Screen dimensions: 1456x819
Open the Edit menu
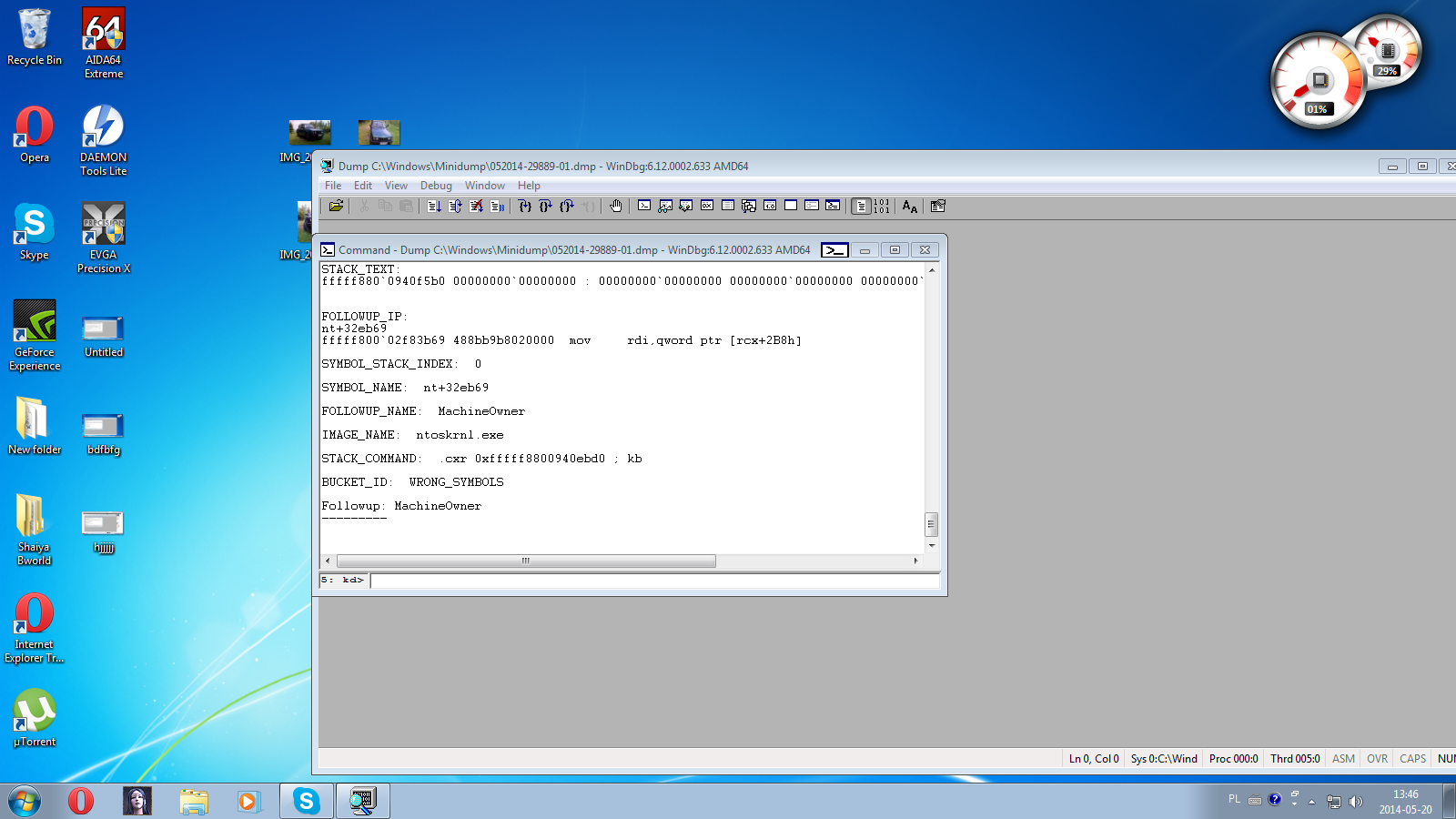coord(363,186)
